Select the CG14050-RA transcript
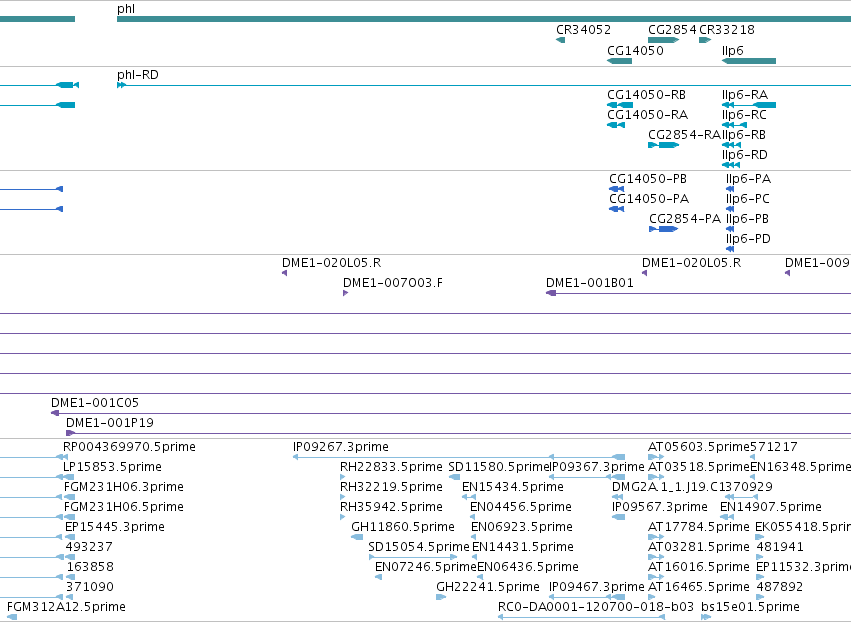The height and width of the screenshot is (622, 851). click(647, 115)
